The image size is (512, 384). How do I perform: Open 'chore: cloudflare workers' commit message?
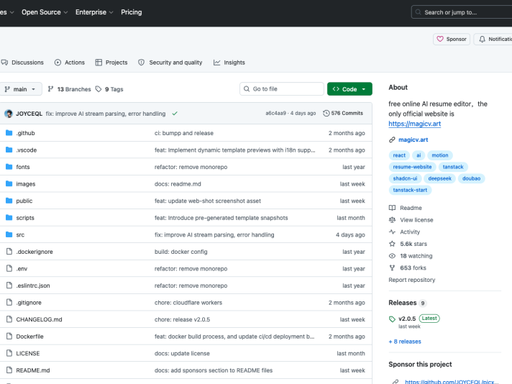tap(188, 303)
